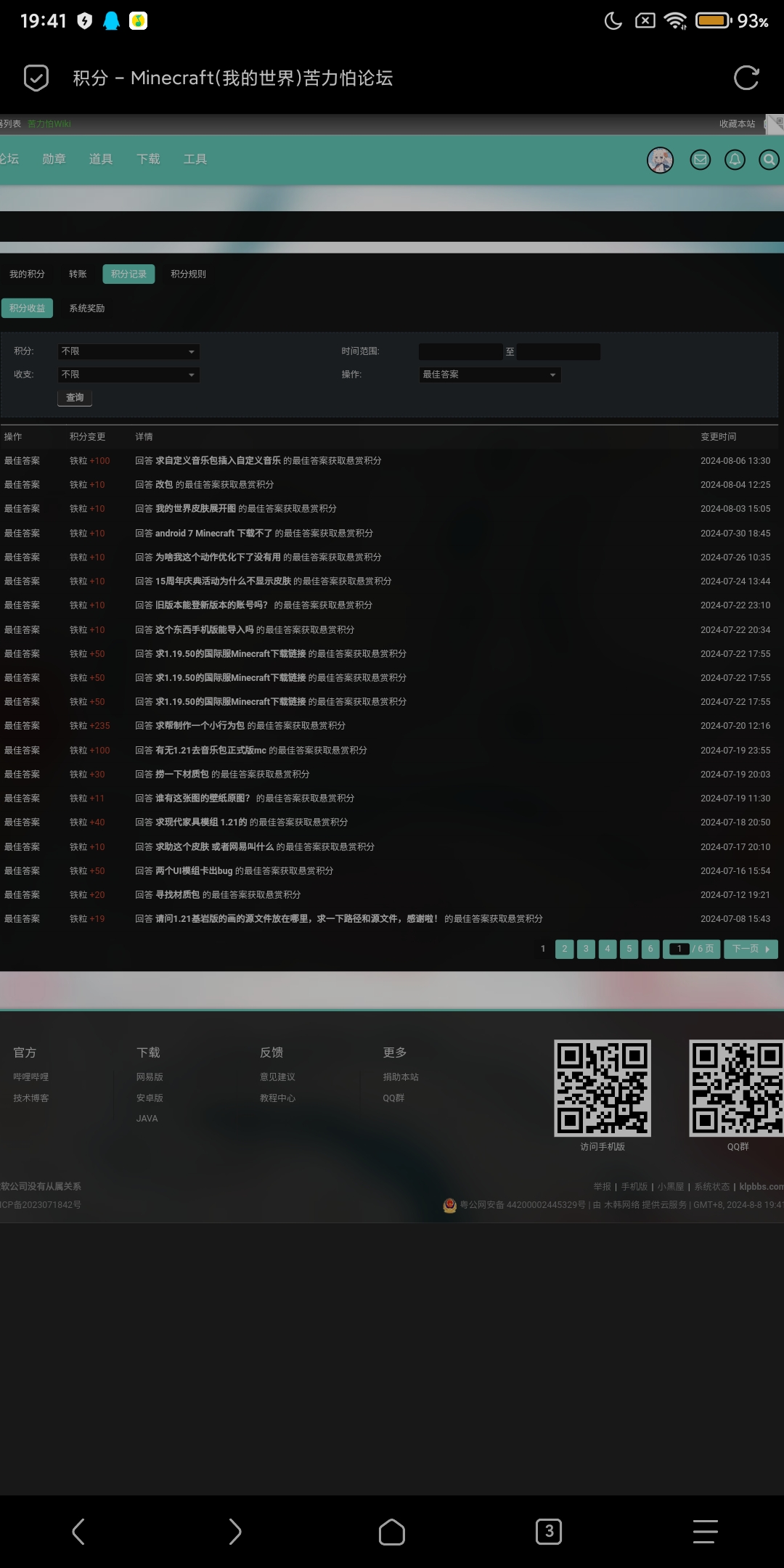
Task: Expand the 操作 最佳答案 dropdown
Action: (490, 375)
